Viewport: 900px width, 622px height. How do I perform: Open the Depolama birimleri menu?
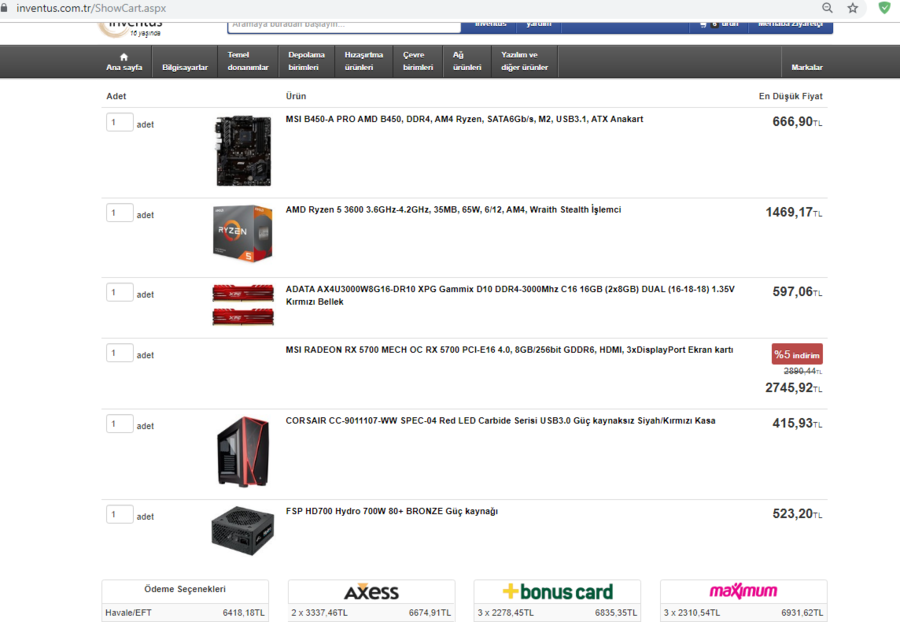click(x=307, y=61)
